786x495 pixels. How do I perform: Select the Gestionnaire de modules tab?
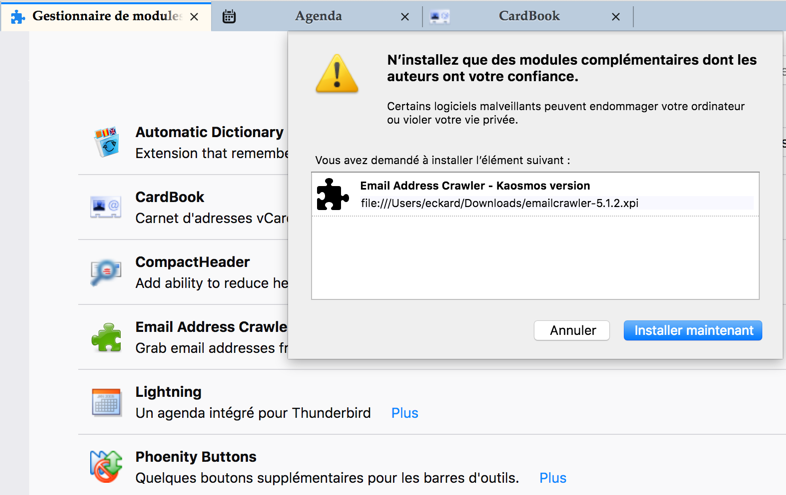(x=105, y=16)
